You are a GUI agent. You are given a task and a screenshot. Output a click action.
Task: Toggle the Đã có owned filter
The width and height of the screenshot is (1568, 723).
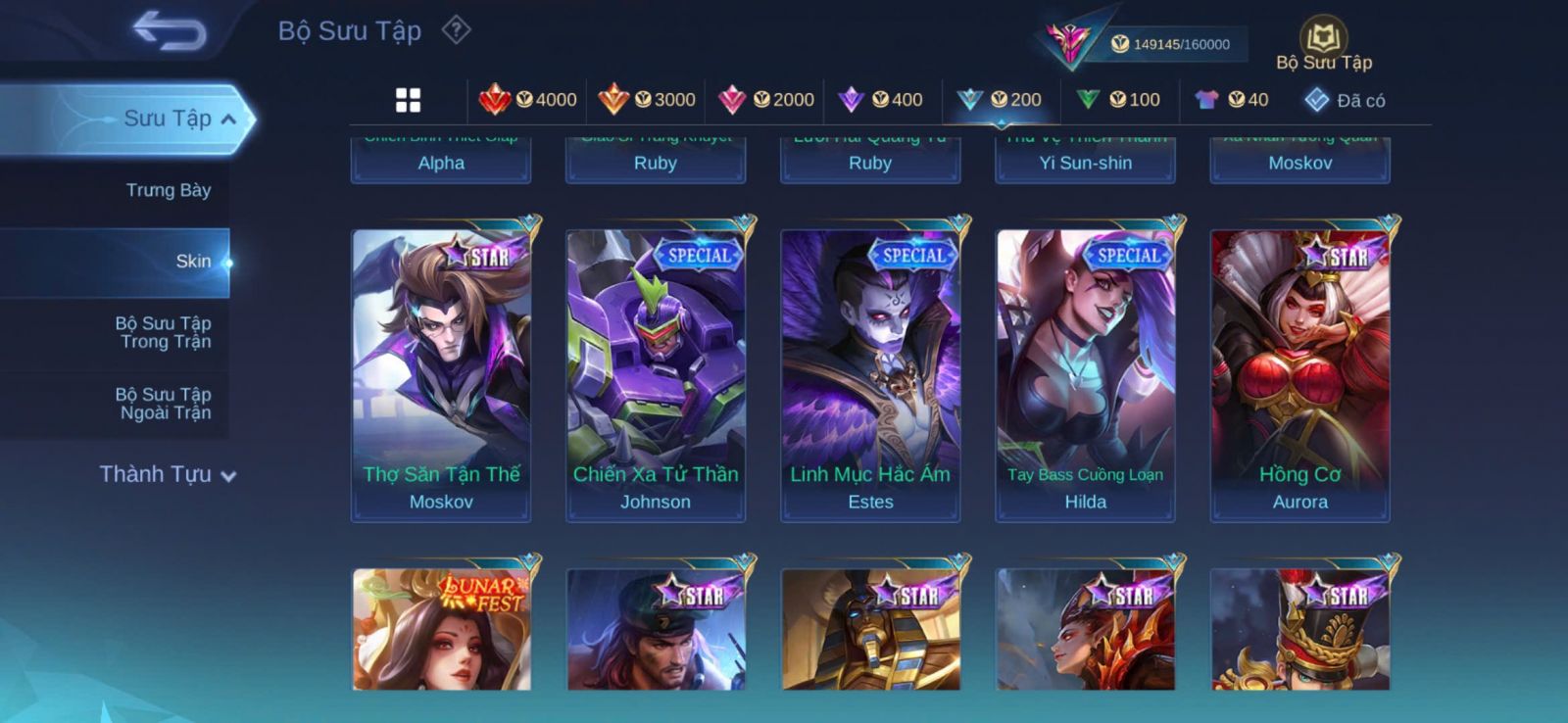(1345, 100)
